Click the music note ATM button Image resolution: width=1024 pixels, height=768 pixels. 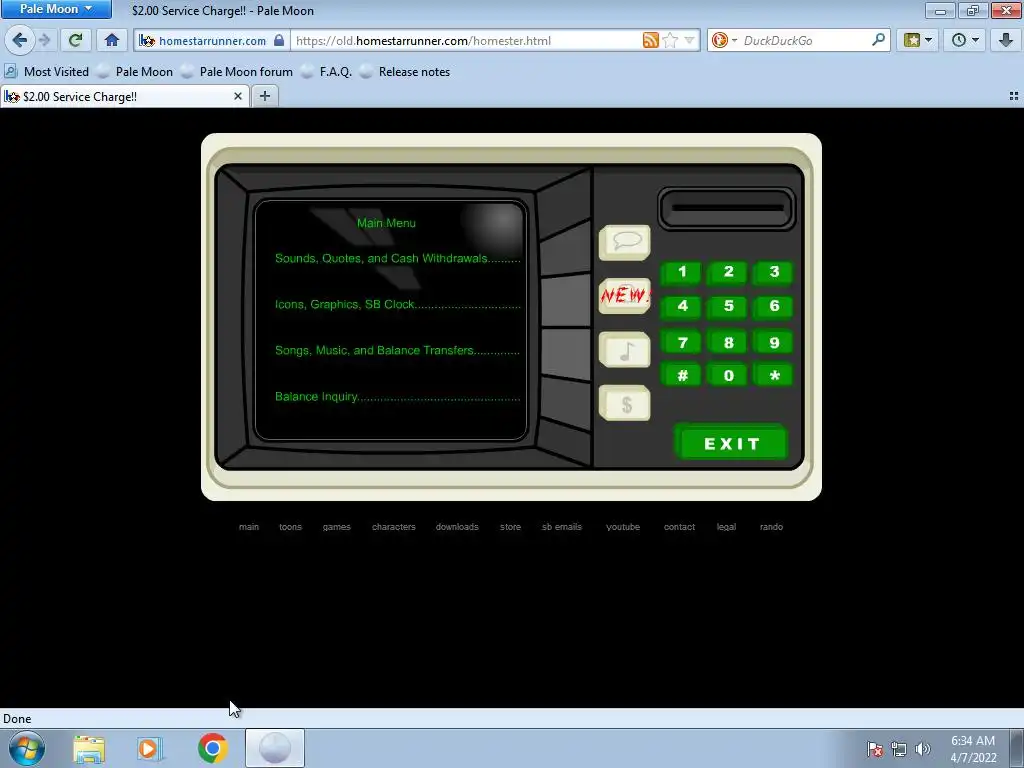[624, 350]
